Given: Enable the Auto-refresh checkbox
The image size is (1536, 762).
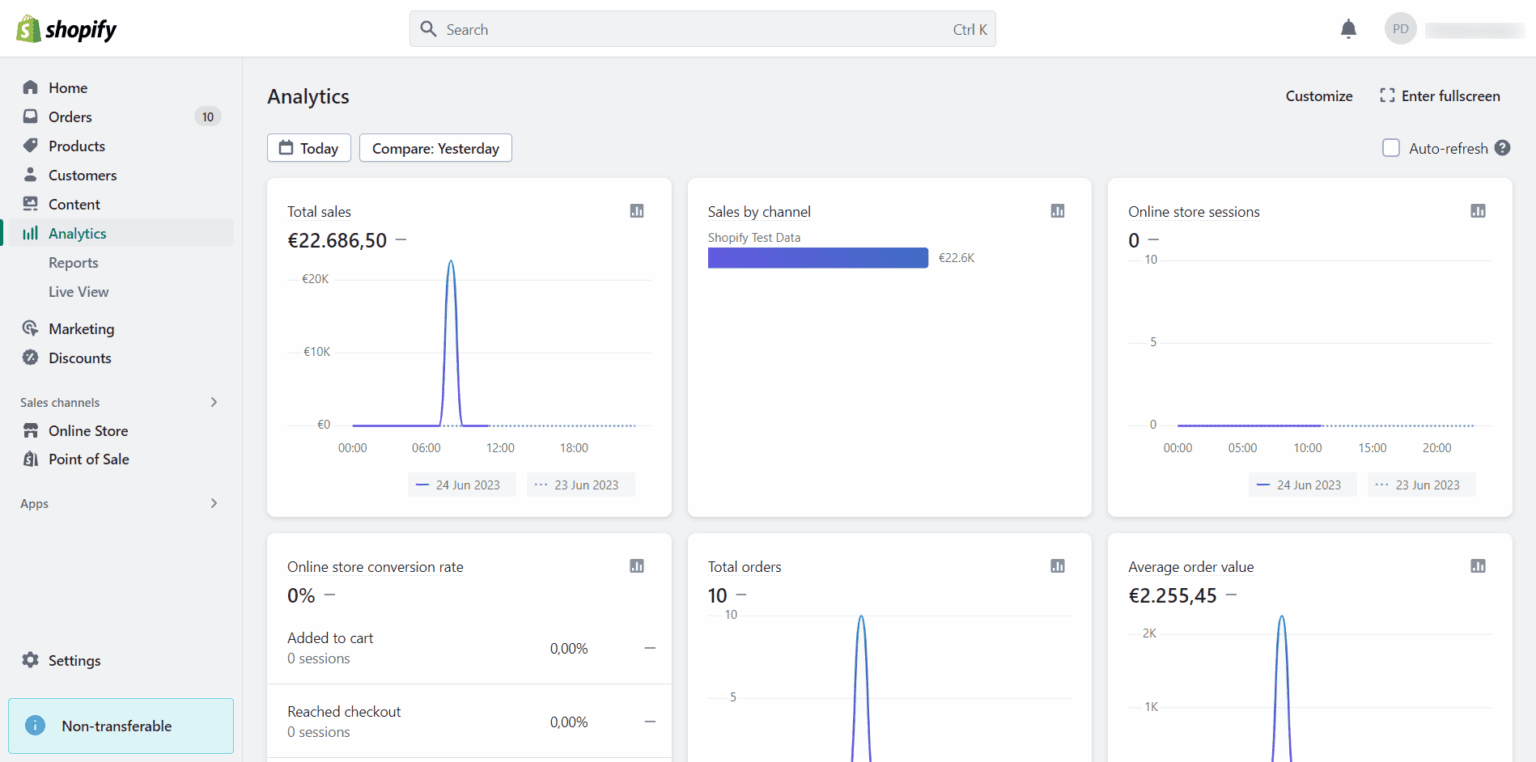Looking at the screenshot, I should (x=1391, y=148).
